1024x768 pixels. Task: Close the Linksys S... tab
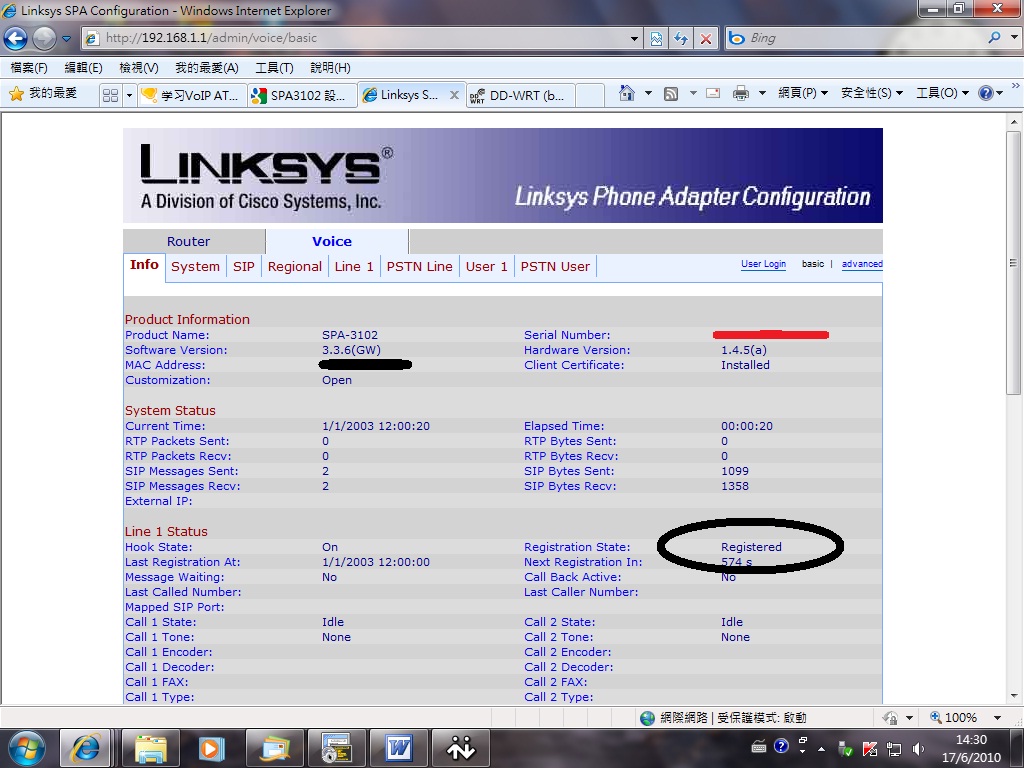point(454,95)
